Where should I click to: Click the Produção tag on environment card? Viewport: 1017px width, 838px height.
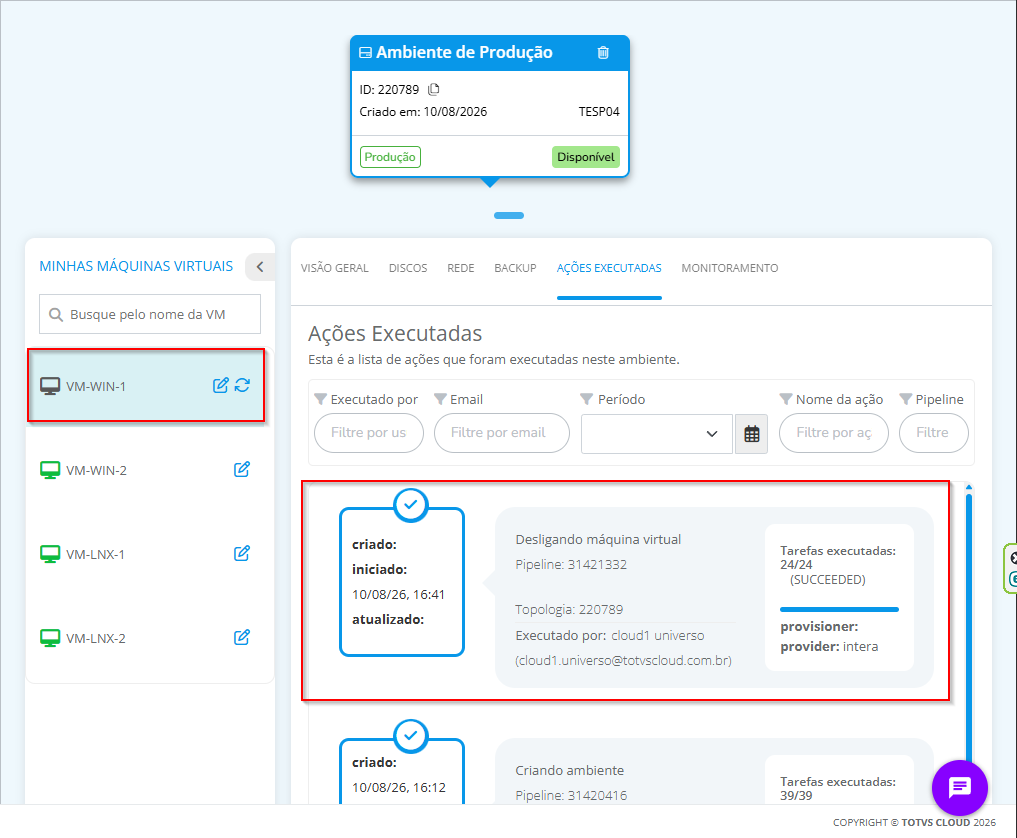click(x=390, y=157)
